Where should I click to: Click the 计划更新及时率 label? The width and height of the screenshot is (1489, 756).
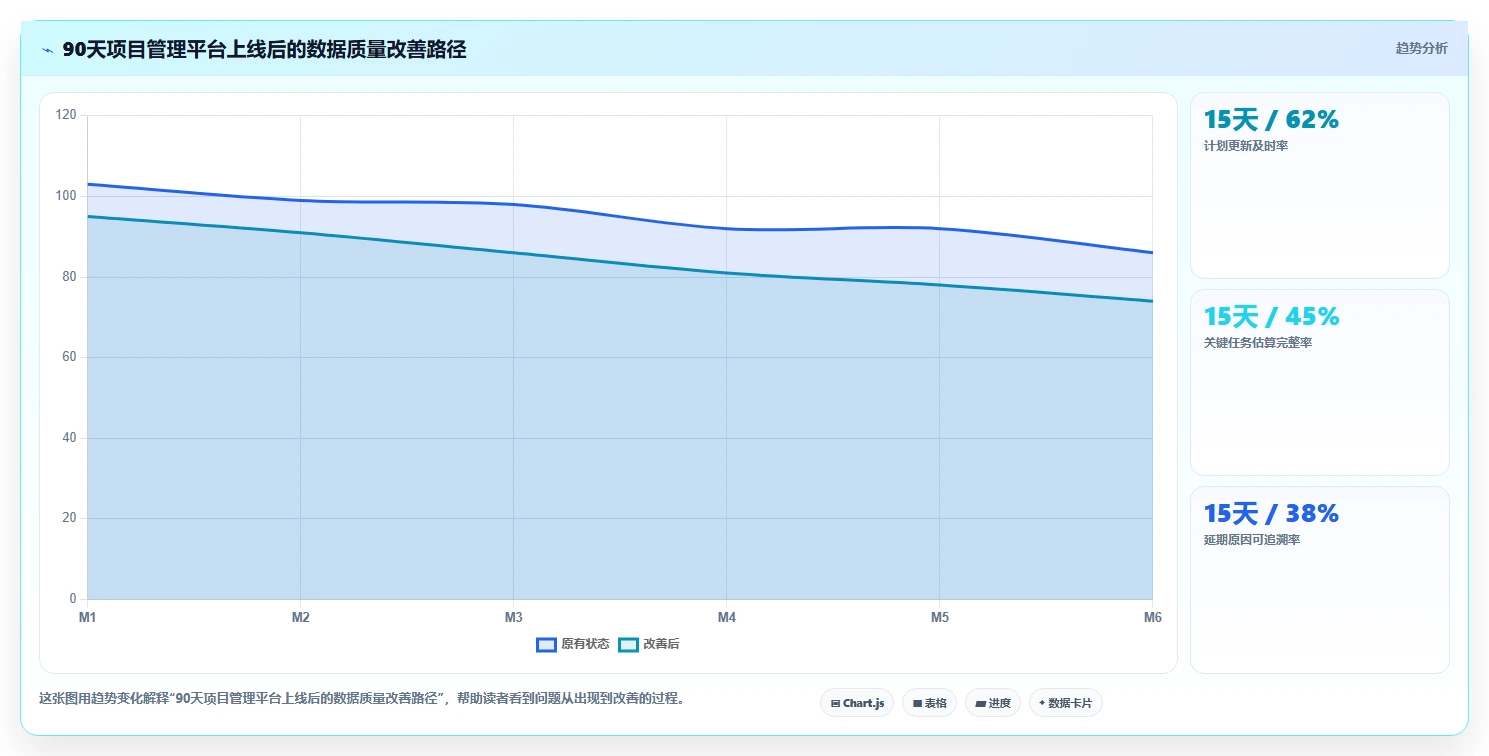tap(1246, 146)
